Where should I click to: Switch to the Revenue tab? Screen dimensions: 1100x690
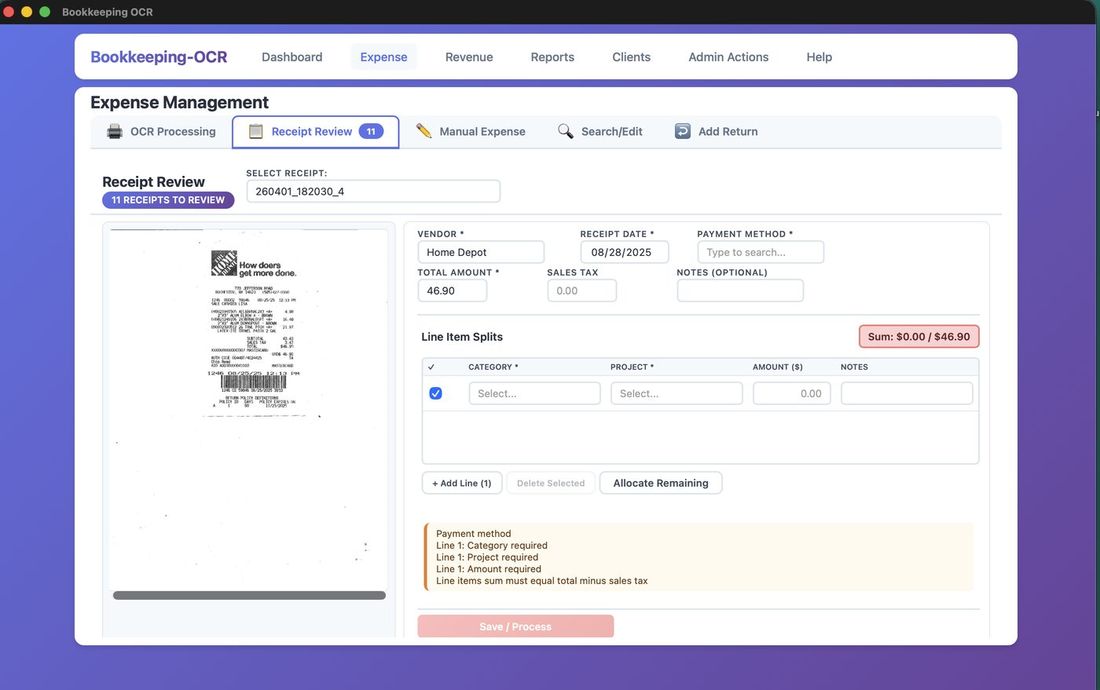(x=468, y=57)
